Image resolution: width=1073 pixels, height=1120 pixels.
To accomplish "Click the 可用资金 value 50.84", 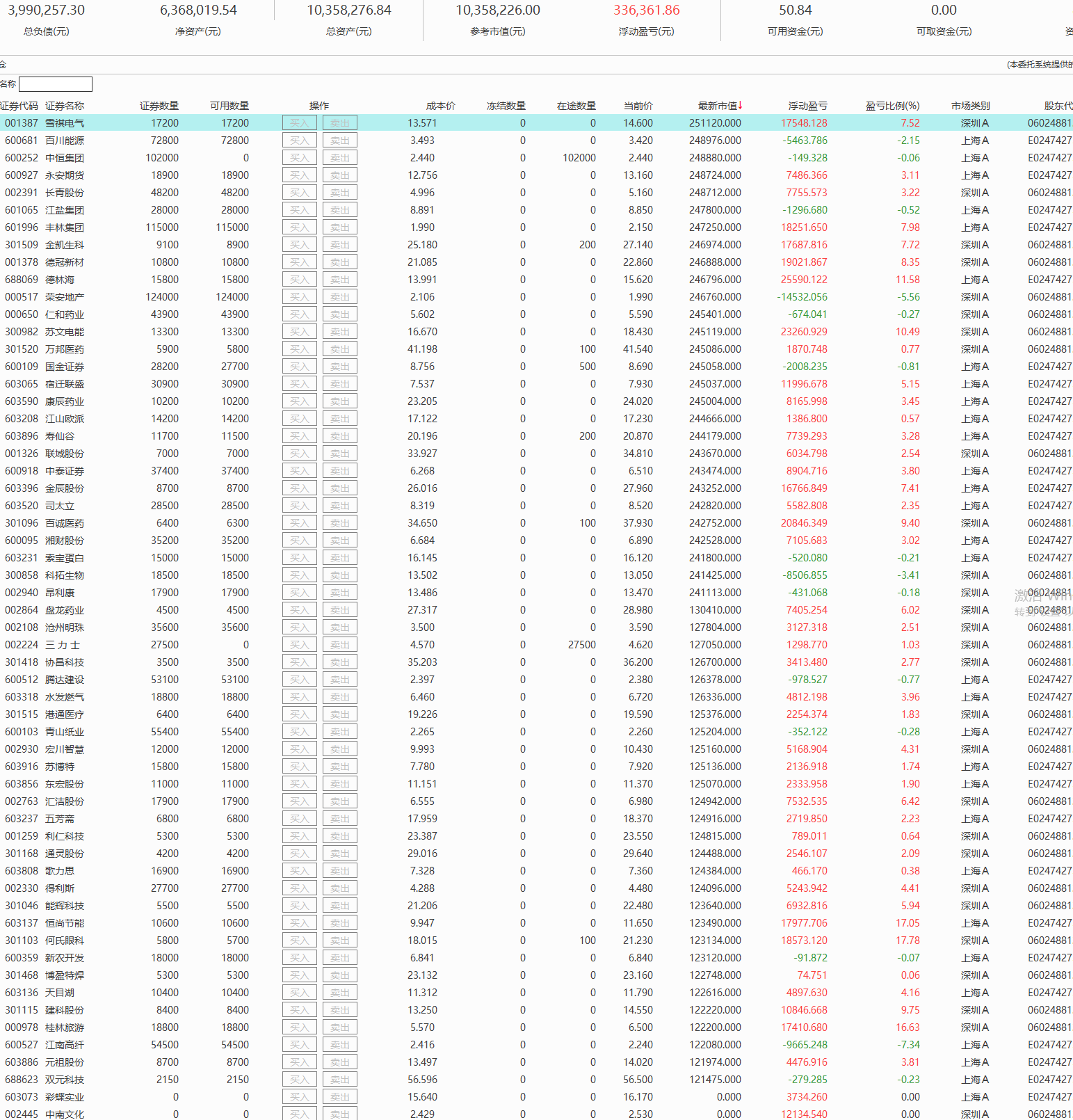I will point(796,10).
